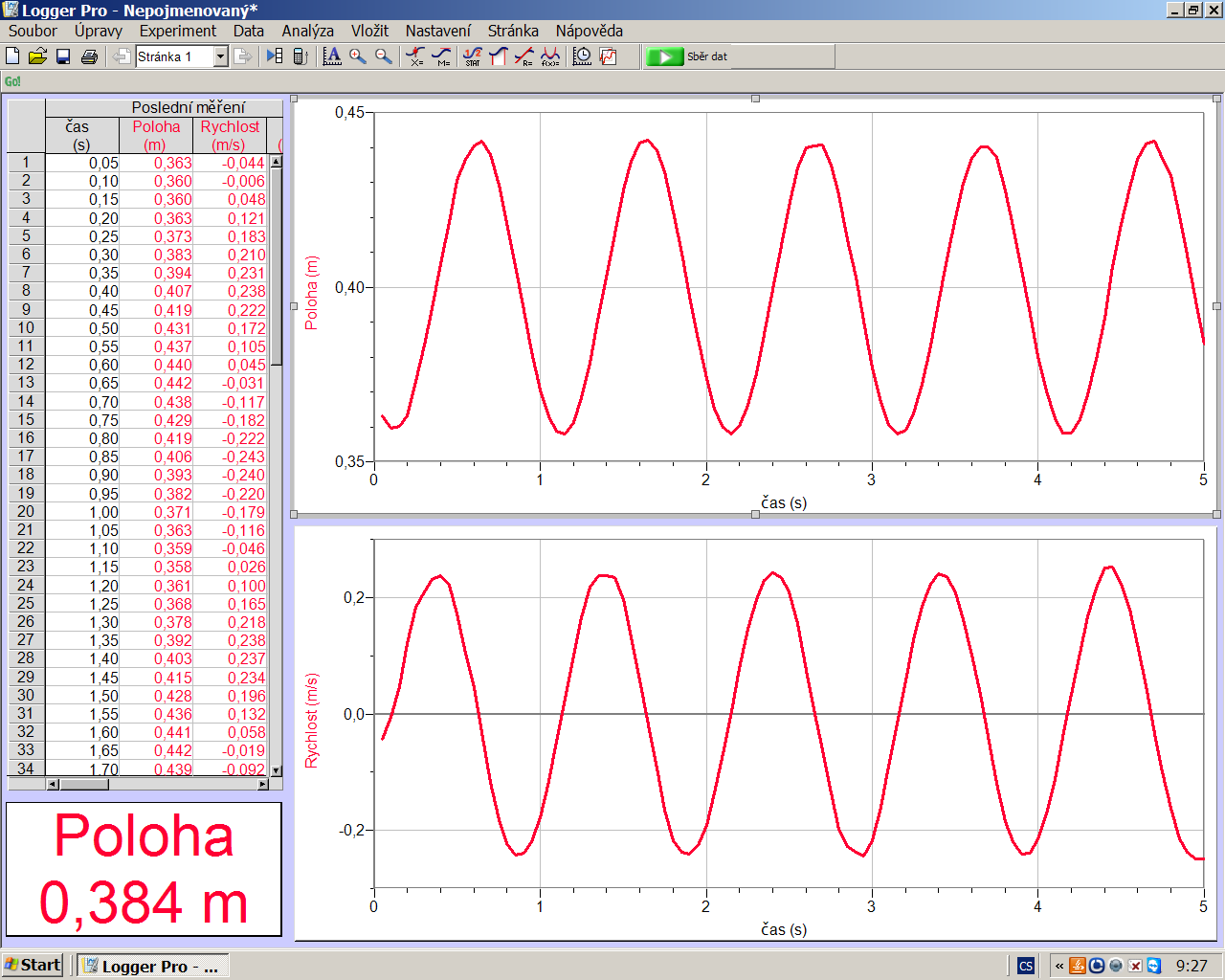This screenshot has height=980, width=1225.
Task: Click the čas (s) label of the top graph
Action: (784, 502)
